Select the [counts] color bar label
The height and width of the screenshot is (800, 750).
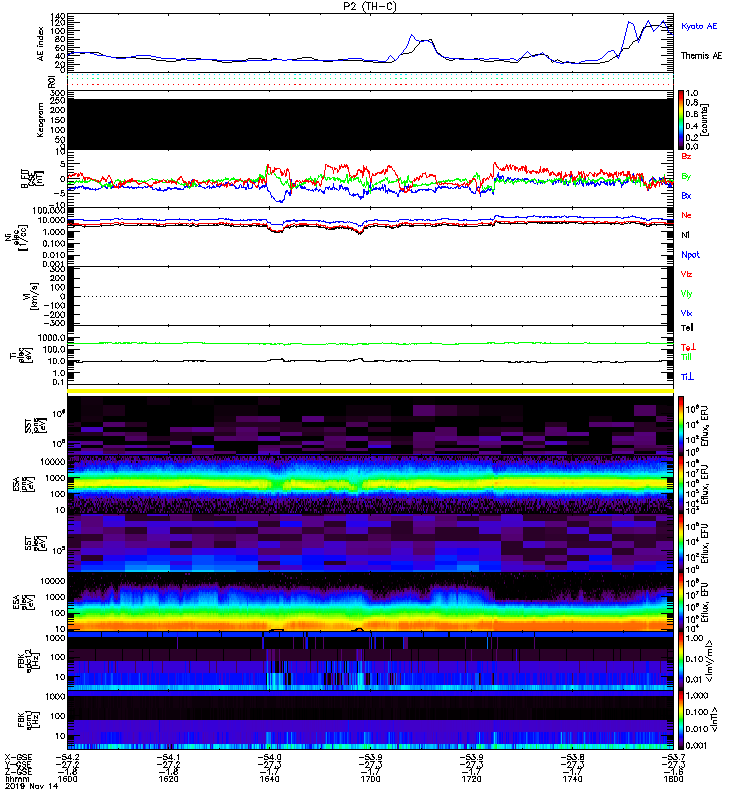(x=705, y=120)
